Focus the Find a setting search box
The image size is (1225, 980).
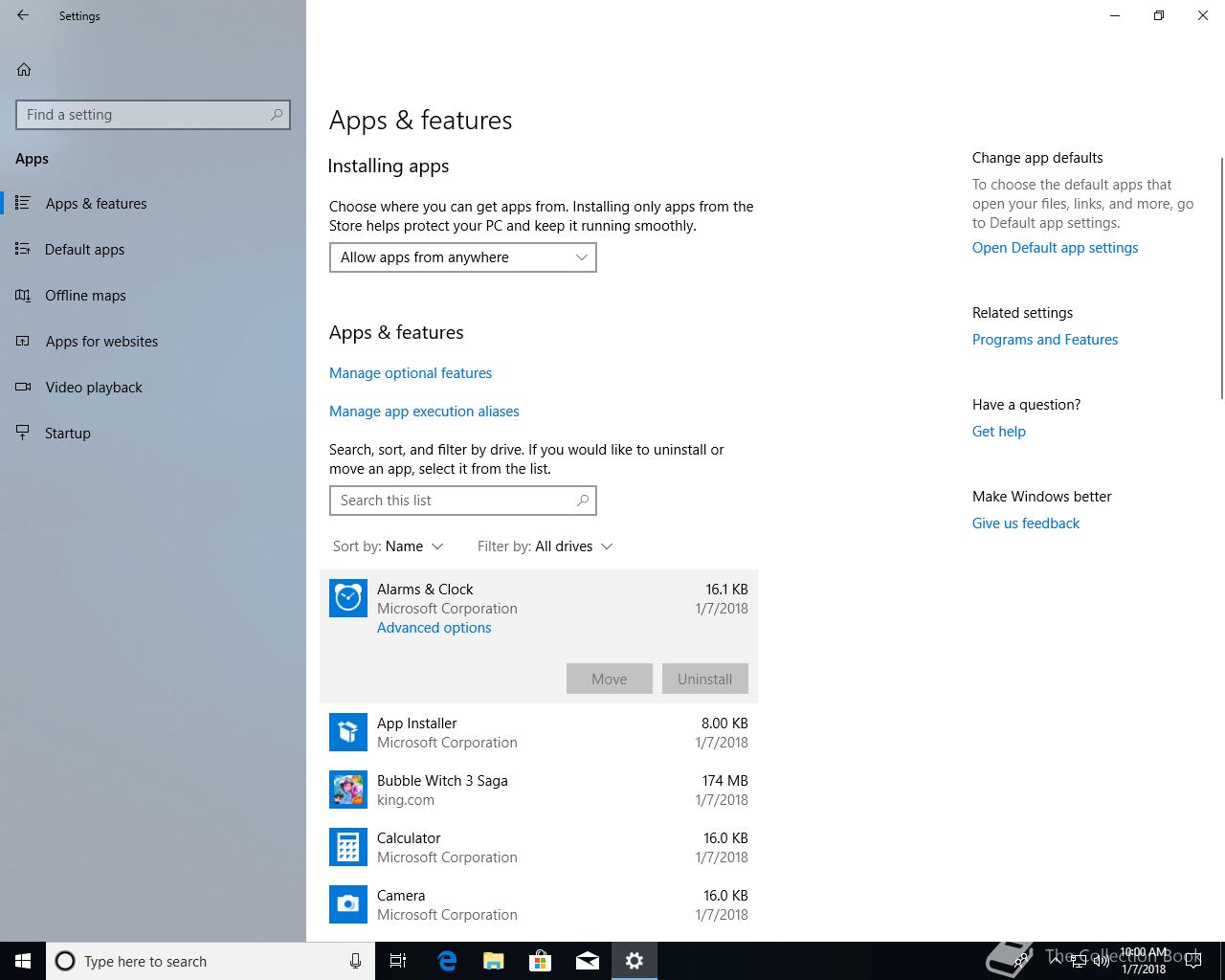click(153, 115)
